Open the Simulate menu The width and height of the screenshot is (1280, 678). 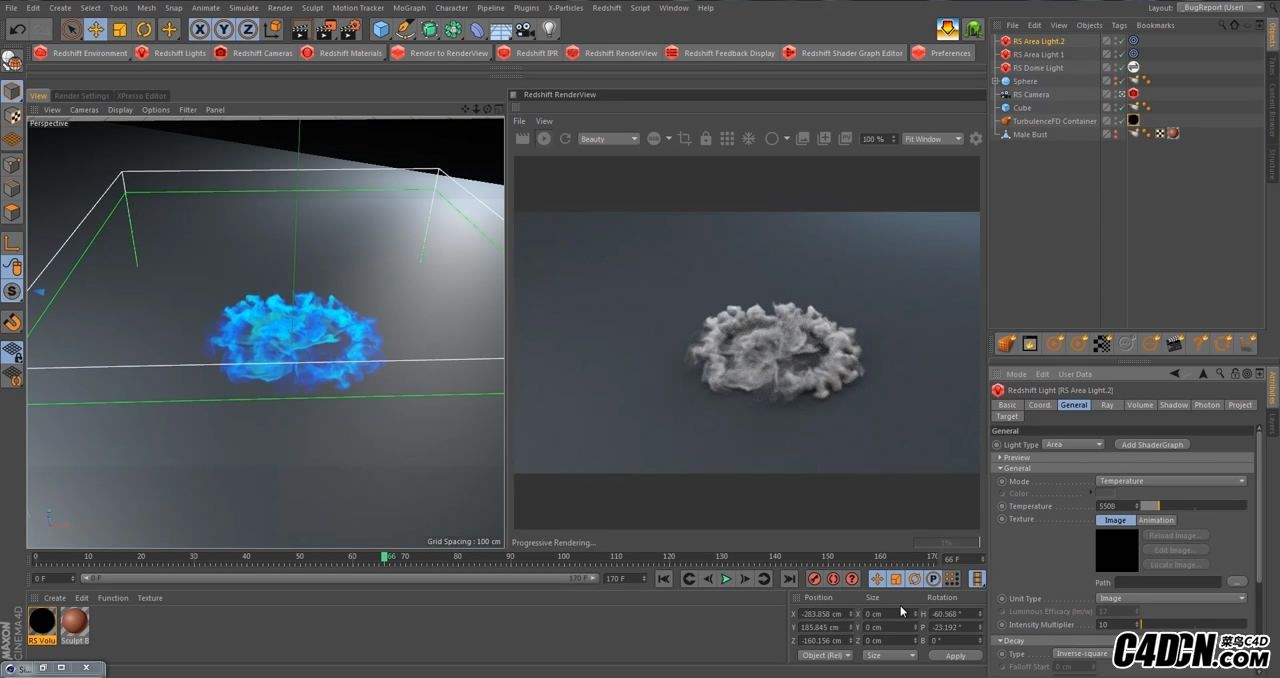click(x=244, y=8)
